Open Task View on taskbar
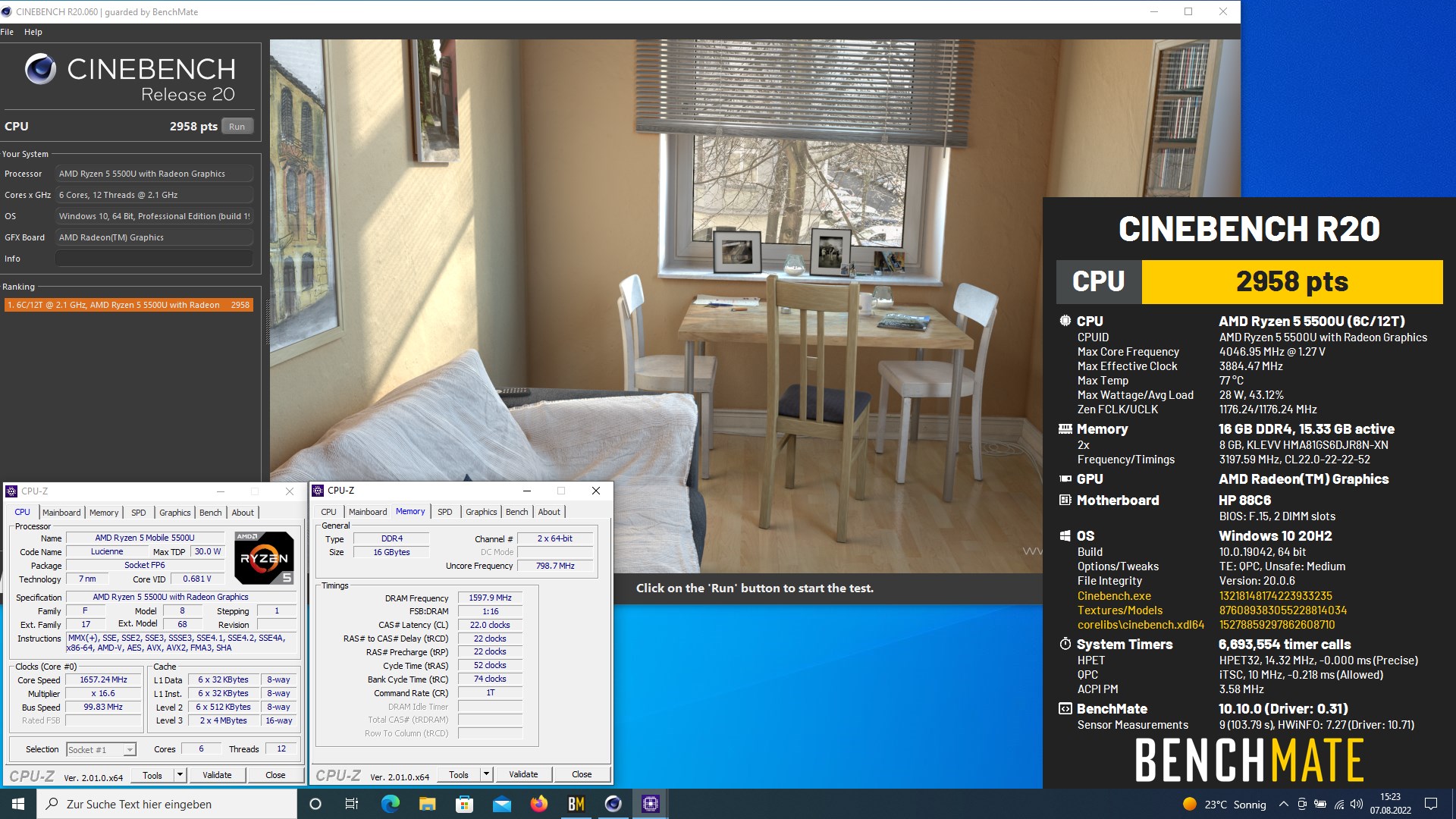This screenshot has width=1456, height=819. (352, 804)
